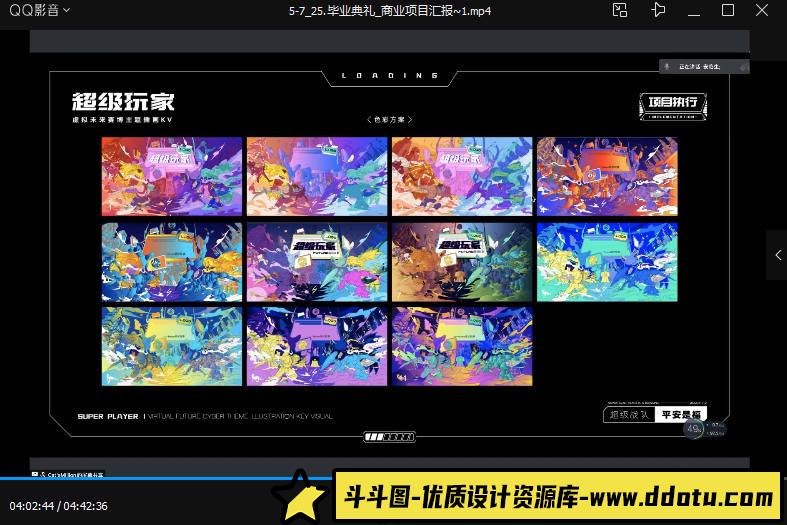
Task: Expand the playlist panel arrow on right edge
Action: coord(777,255)
